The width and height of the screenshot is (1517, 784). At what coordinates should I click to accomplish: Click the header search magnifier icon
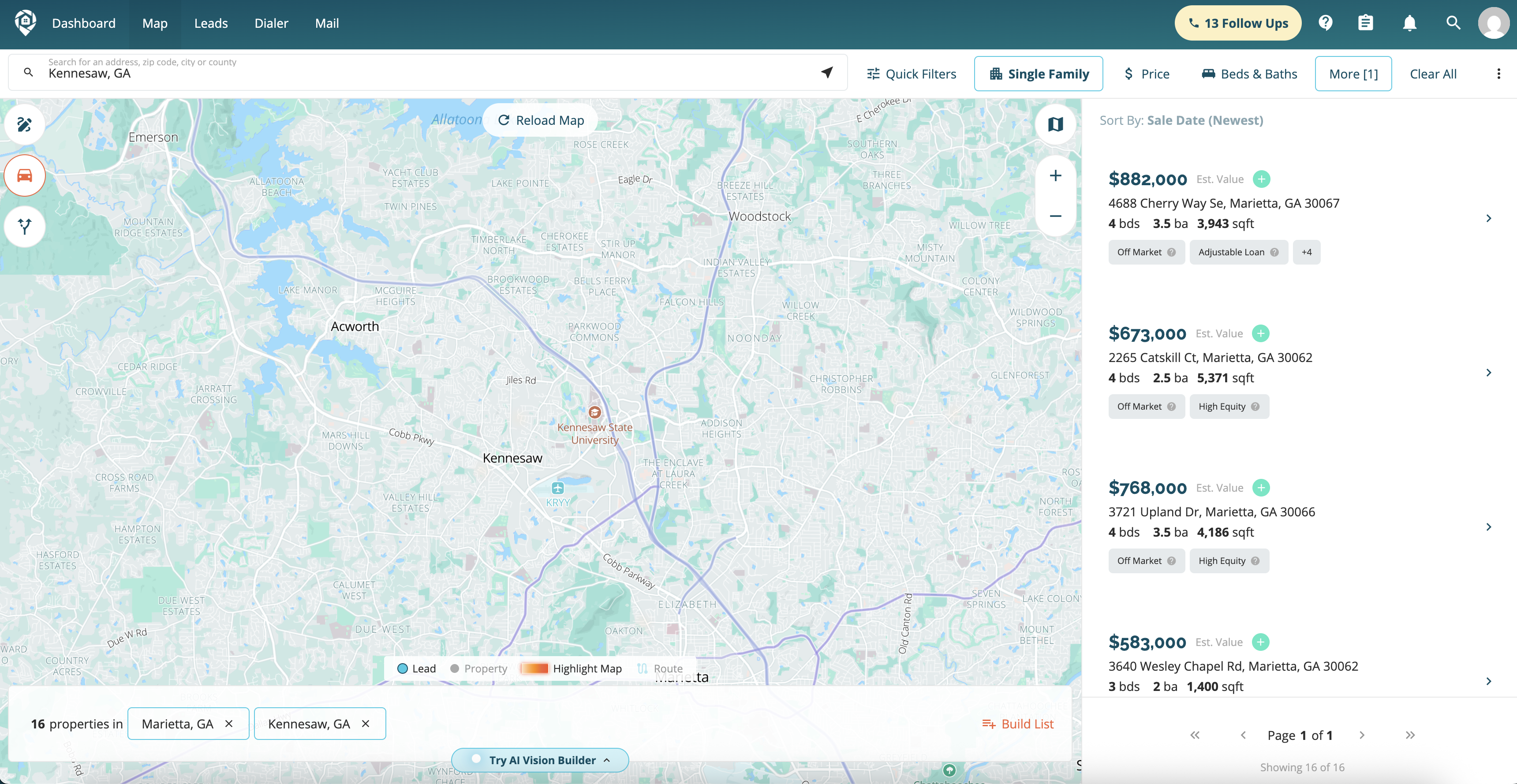tap(1453, 23)
